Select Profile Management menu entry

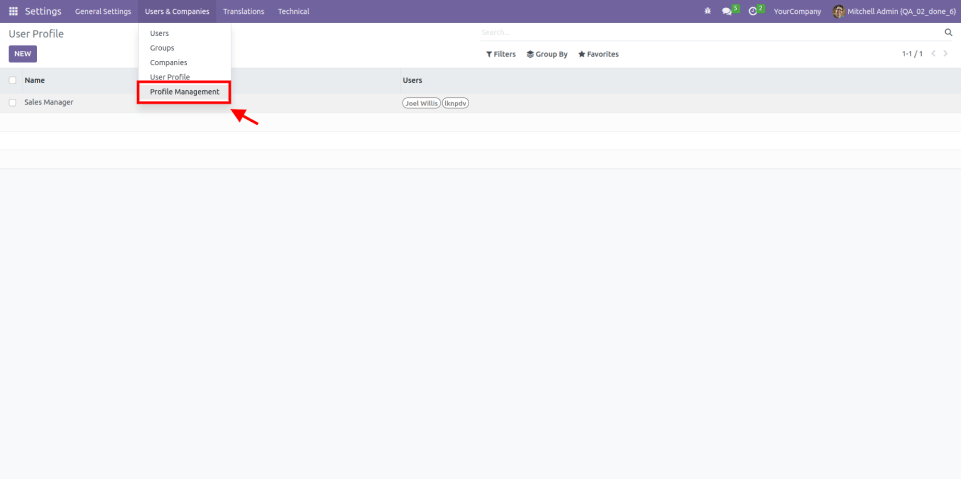point(184,92)
